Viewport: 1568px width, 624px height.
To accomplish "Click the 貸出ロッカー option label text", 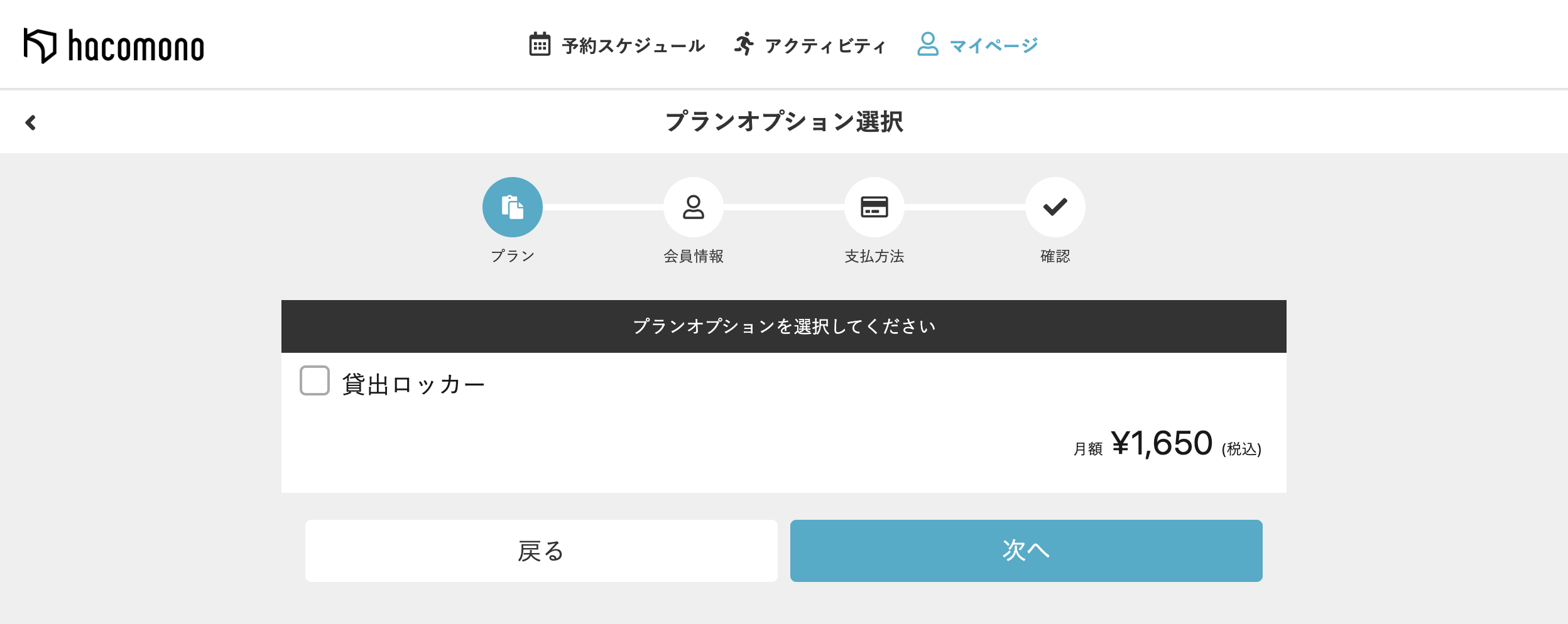I will 413,384.
